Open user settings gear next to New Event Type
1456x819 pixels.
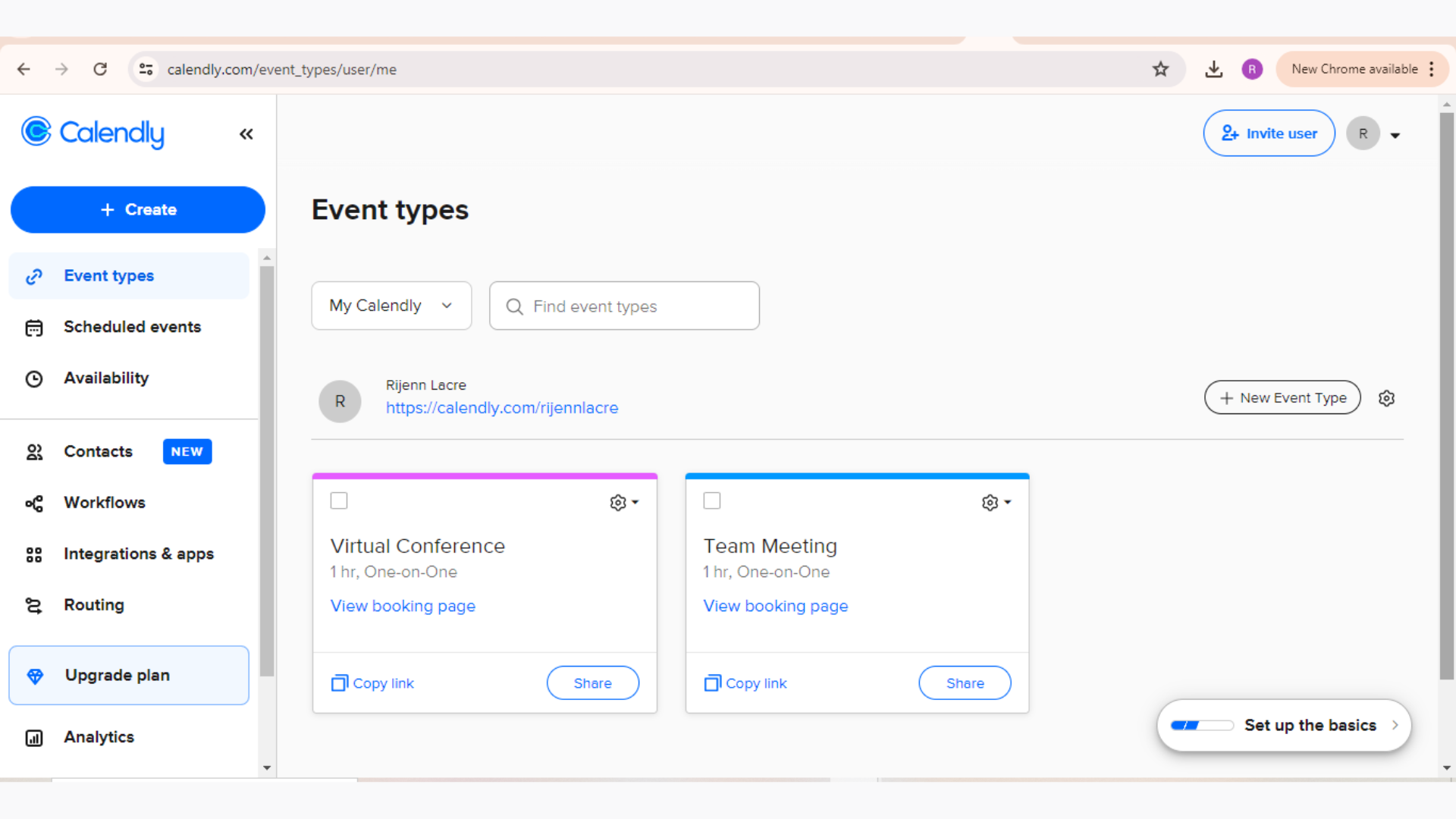click(1386, 398)
